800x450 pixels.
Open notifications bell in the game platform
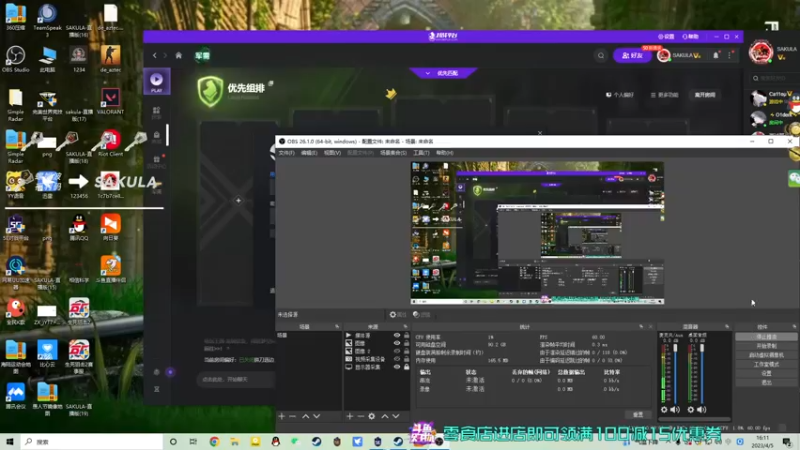(715, 55)
